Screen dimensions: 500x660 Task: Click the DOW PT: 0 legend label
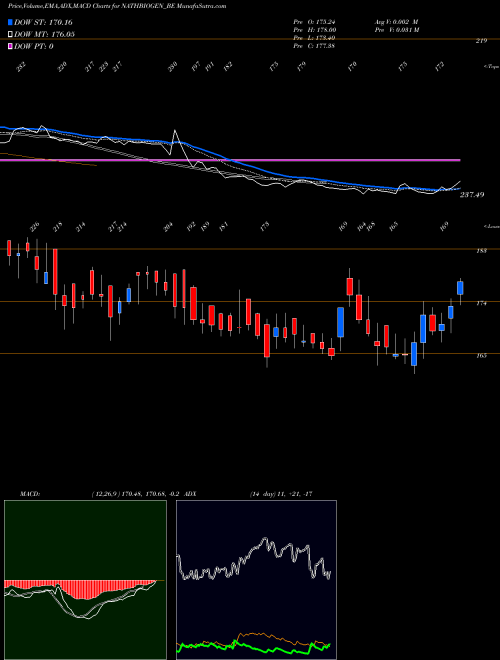pos(33,46)
